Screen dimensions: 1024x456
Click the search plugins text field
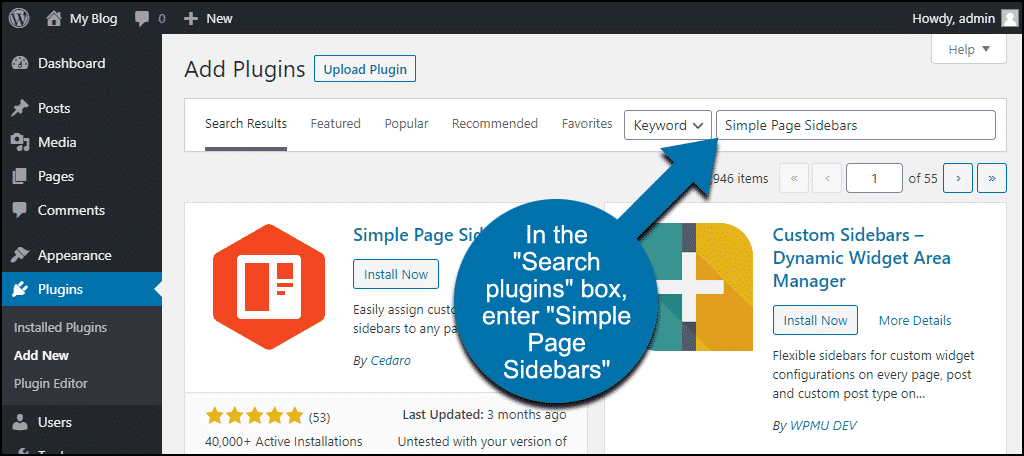pos(855,125)
